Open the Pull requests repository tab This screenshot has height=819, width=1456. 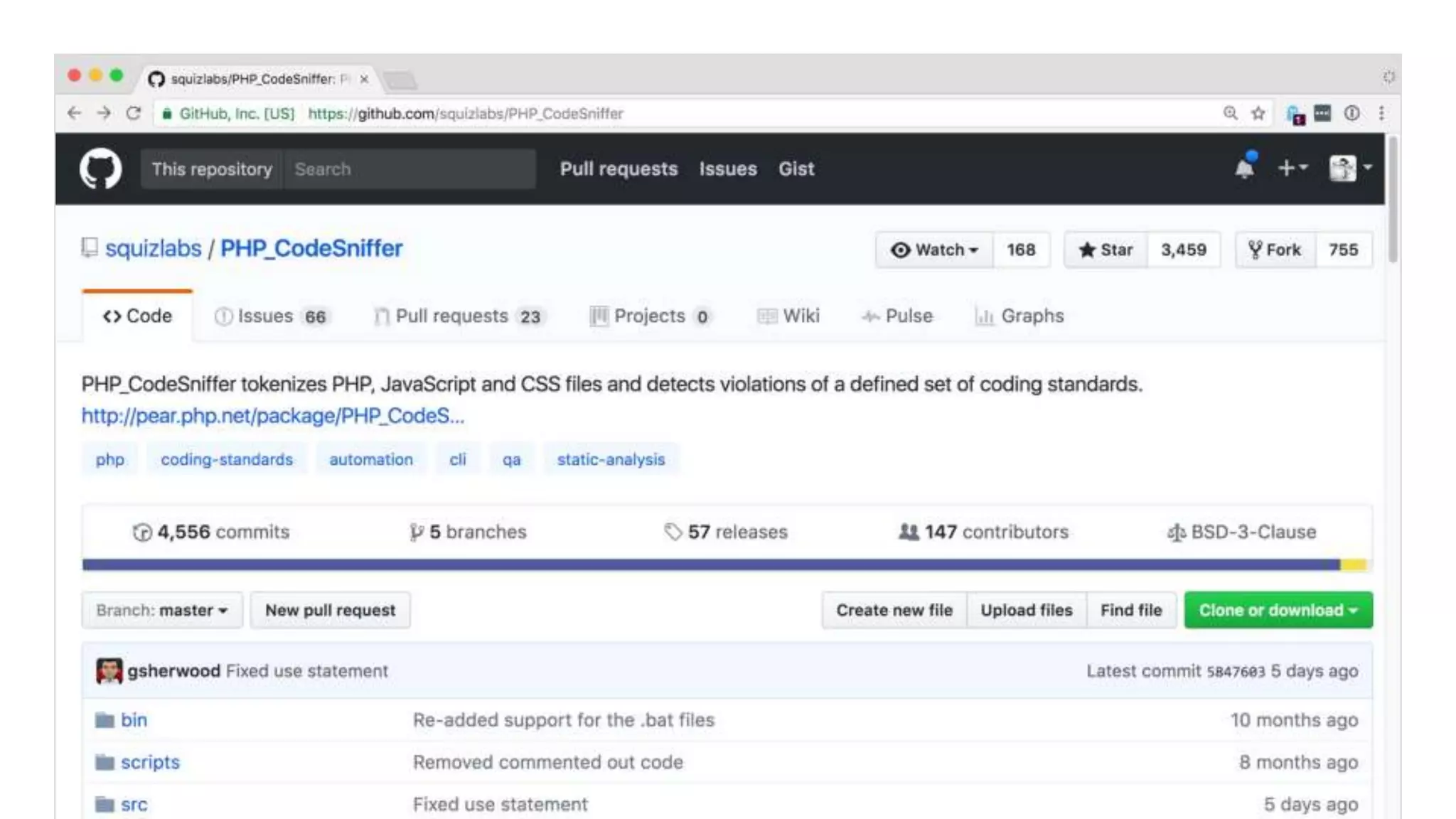coord(457,316)
